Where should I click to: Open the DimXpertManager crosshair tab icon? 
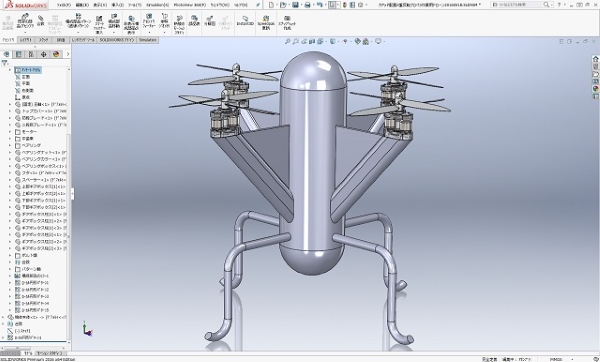(x=43, y=54)
